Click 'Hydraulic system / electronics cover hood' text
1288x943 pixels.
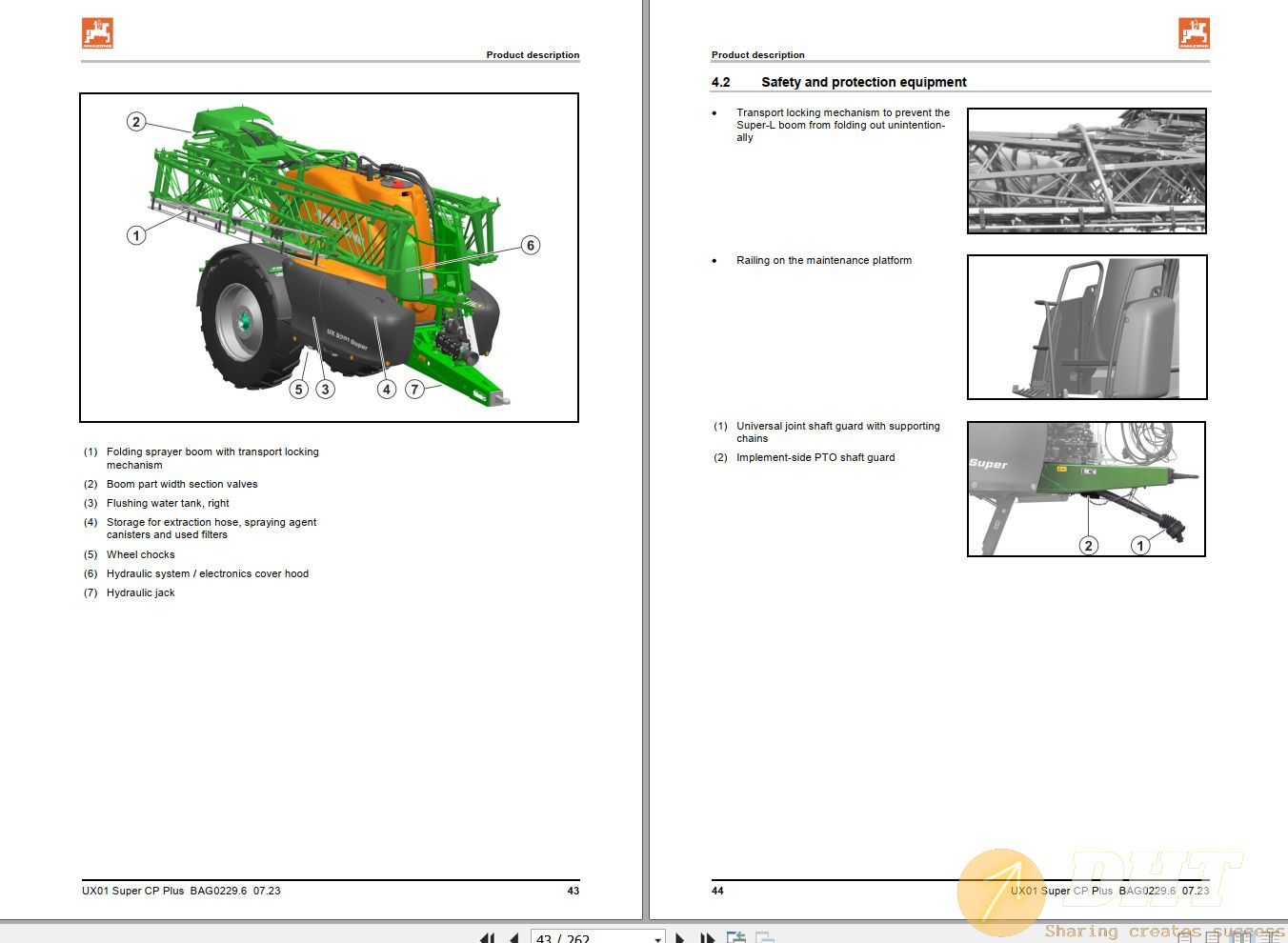pos(208,573)
